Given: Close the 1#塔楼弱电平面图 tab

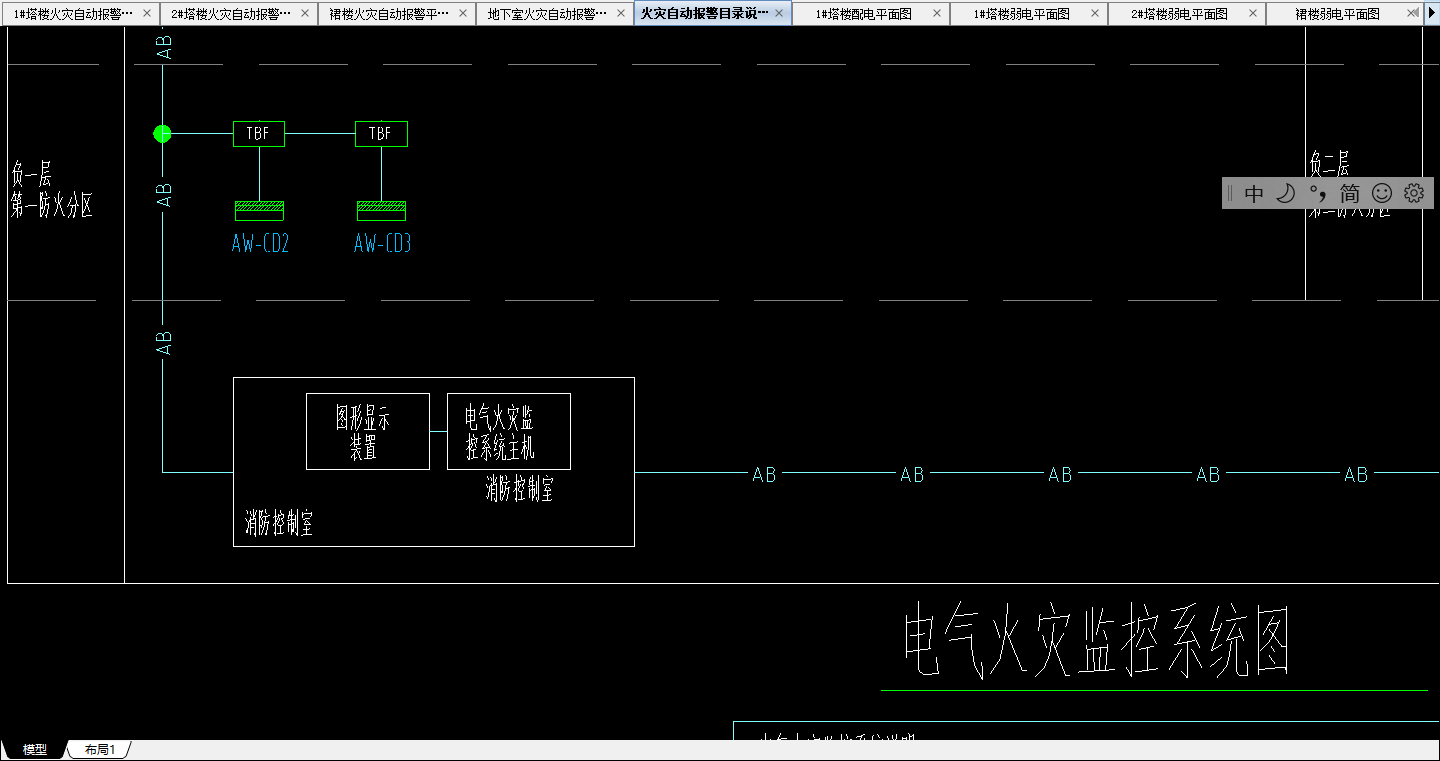Looking at the screenshot, I should pos(1095,14).
